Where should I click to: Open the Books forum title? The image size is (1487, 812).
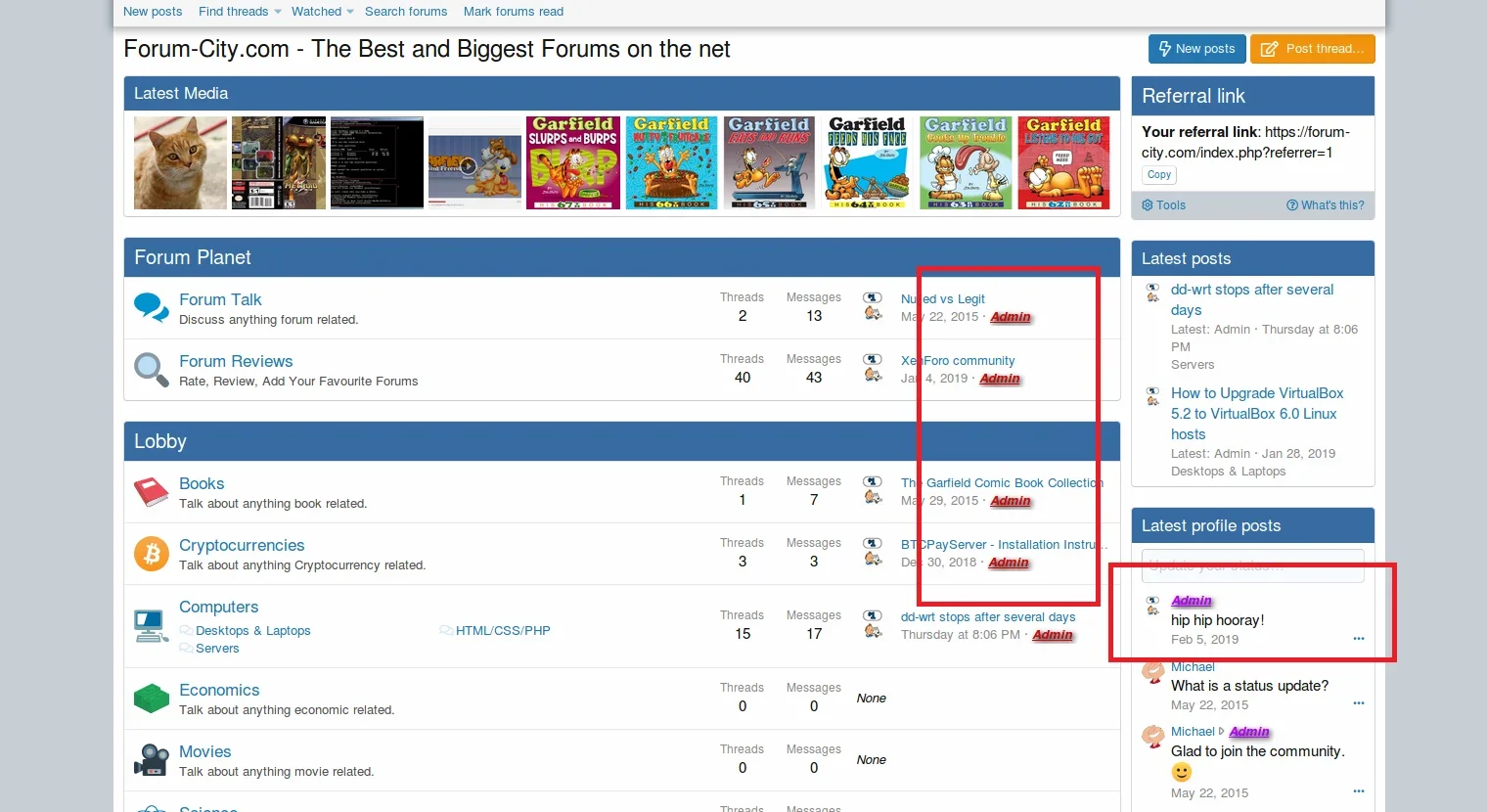coord(202,483)
